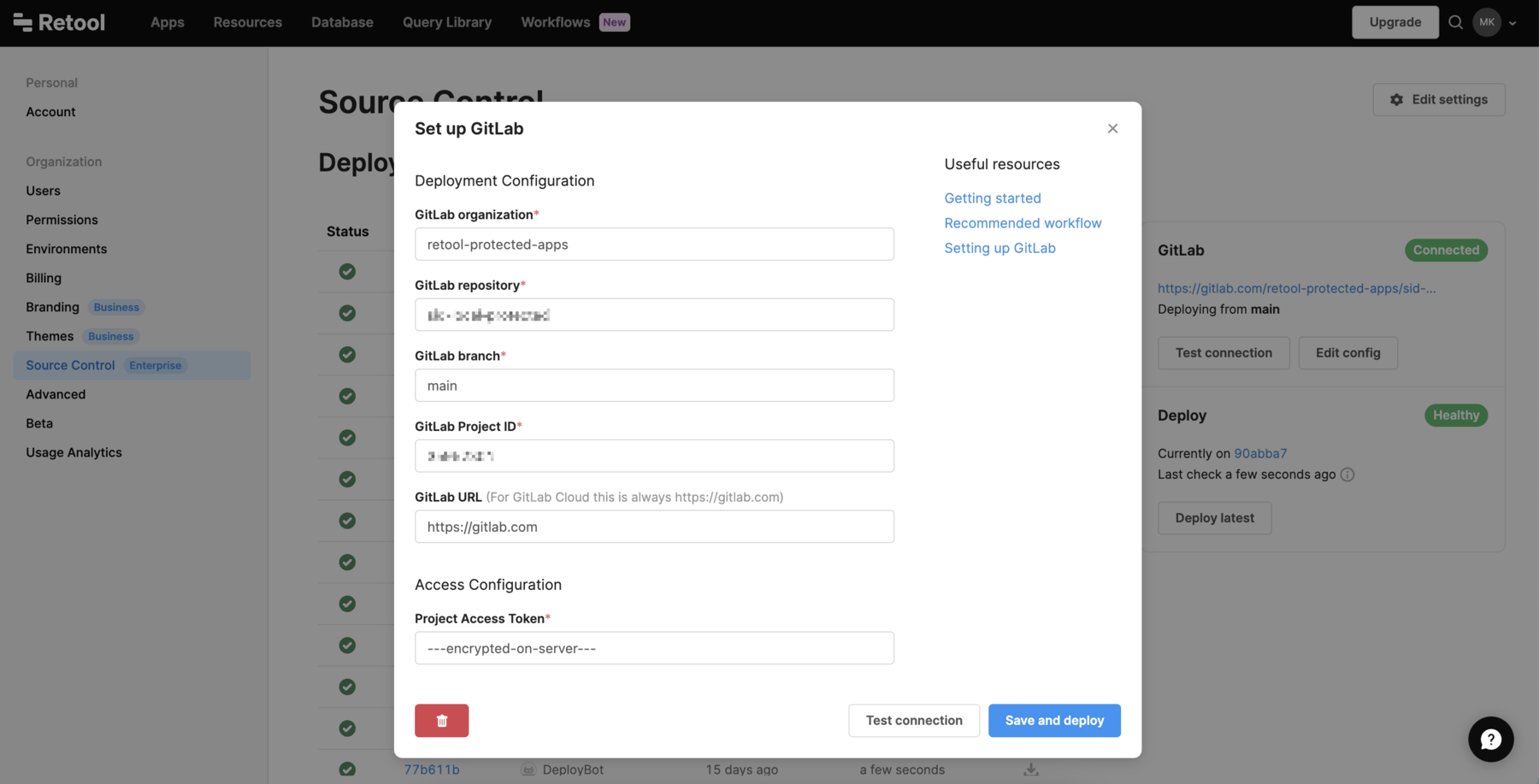The width and height of the screenshot is (1539, 784).
Task: Focus the GitLab branch field
Action: (x=654, y=386)
